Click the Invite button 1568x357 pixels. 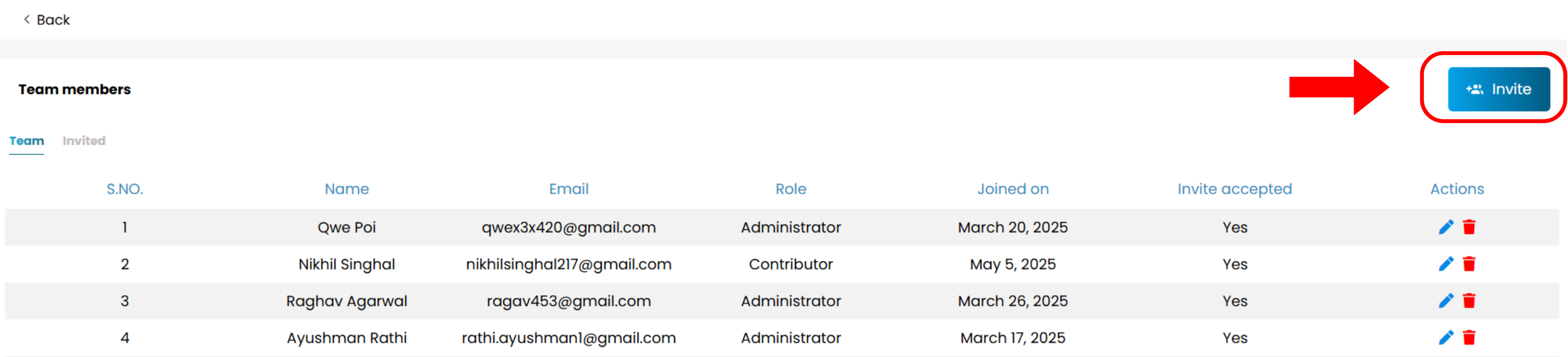[x=1499, y=89]
